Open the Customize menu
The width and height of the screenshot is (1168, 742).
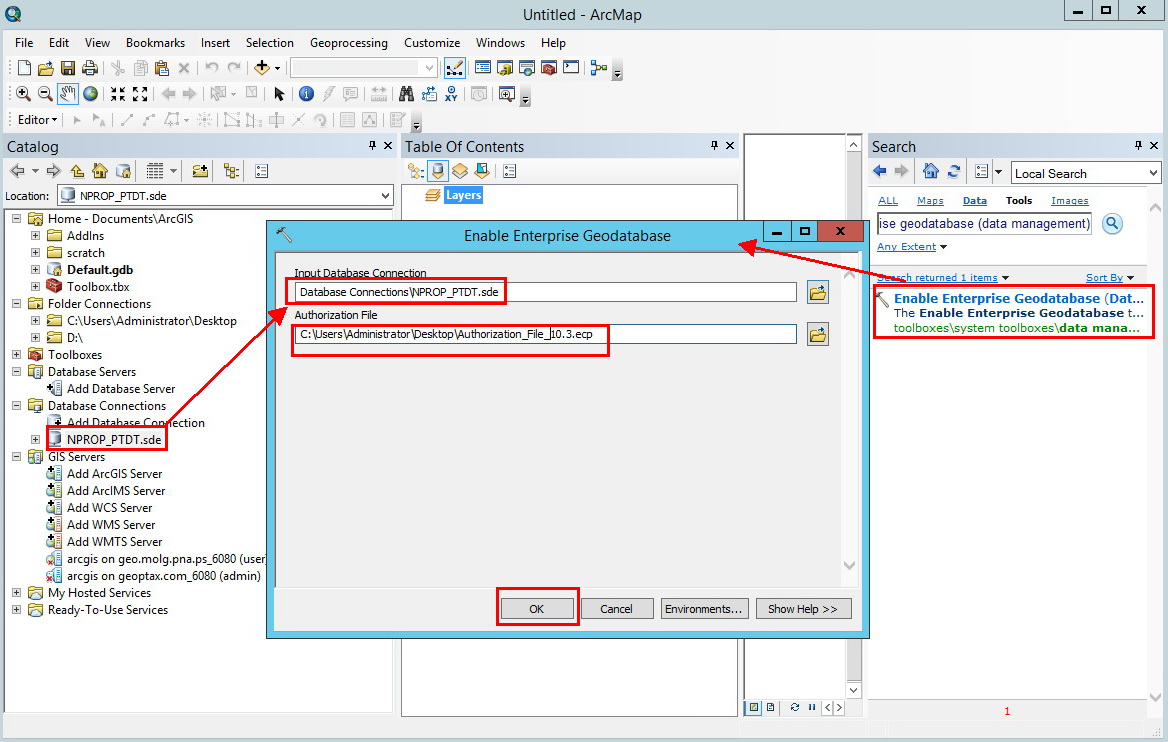pos(432,42)
